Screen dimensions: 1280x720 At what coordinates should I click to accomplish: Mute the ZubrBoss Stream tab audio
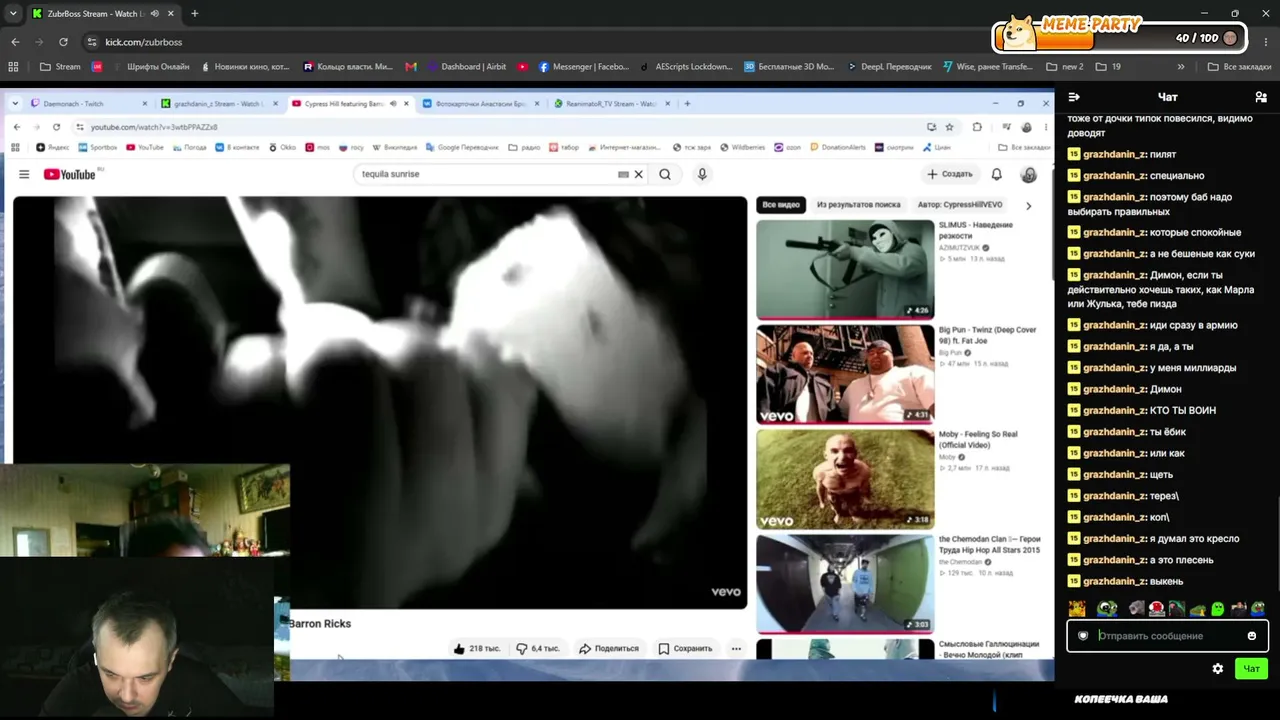tap(154, 14)
